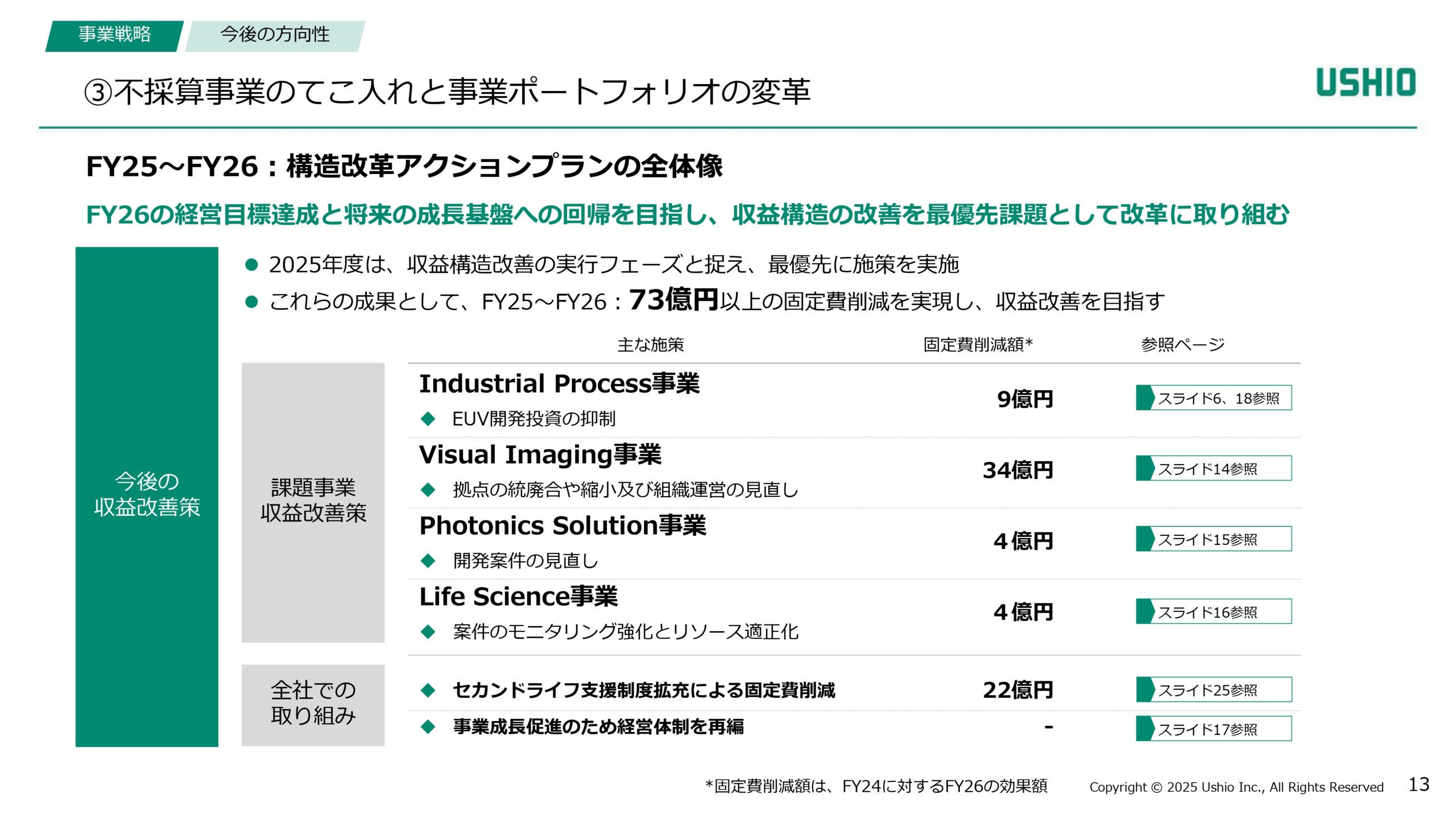Select the gray 課題事業収益改善策 box
The width and height of the screenshot is (1456, 819).
(x=313, y=502)
